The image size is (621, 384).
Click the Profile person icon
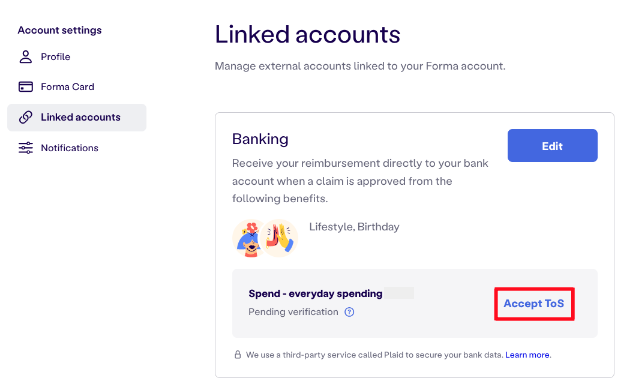[26, 57]
